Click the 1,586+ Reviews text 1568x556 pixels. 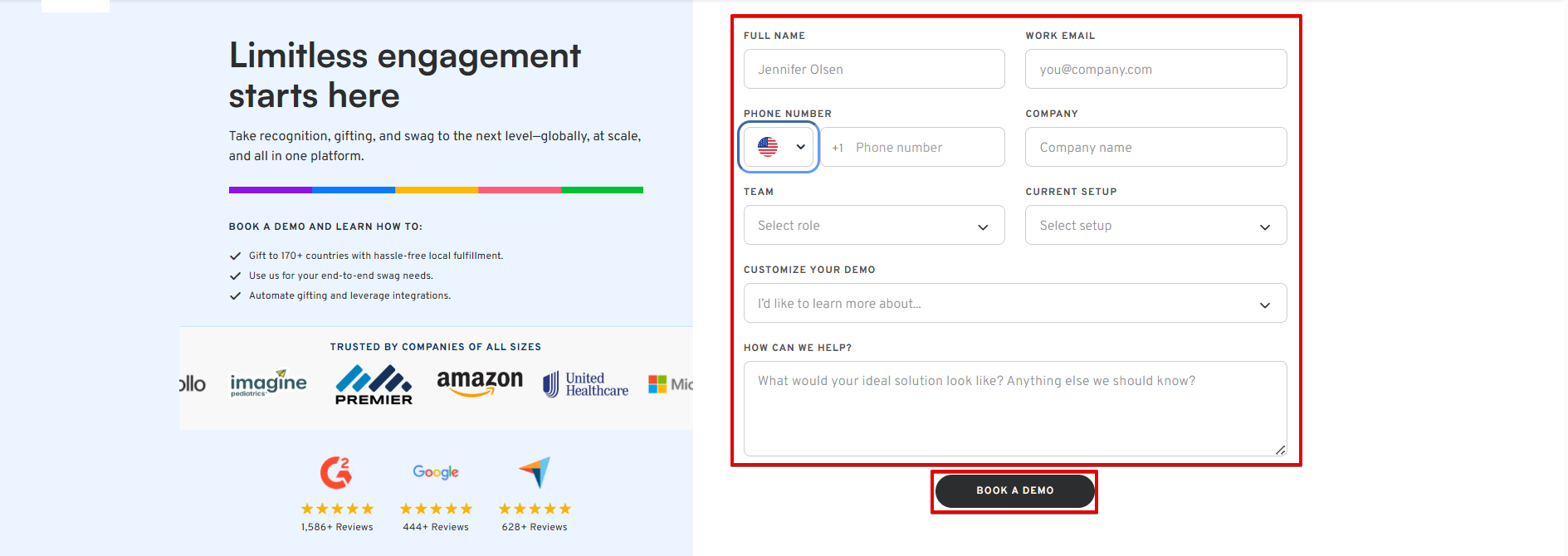click(x=337, y=527)
